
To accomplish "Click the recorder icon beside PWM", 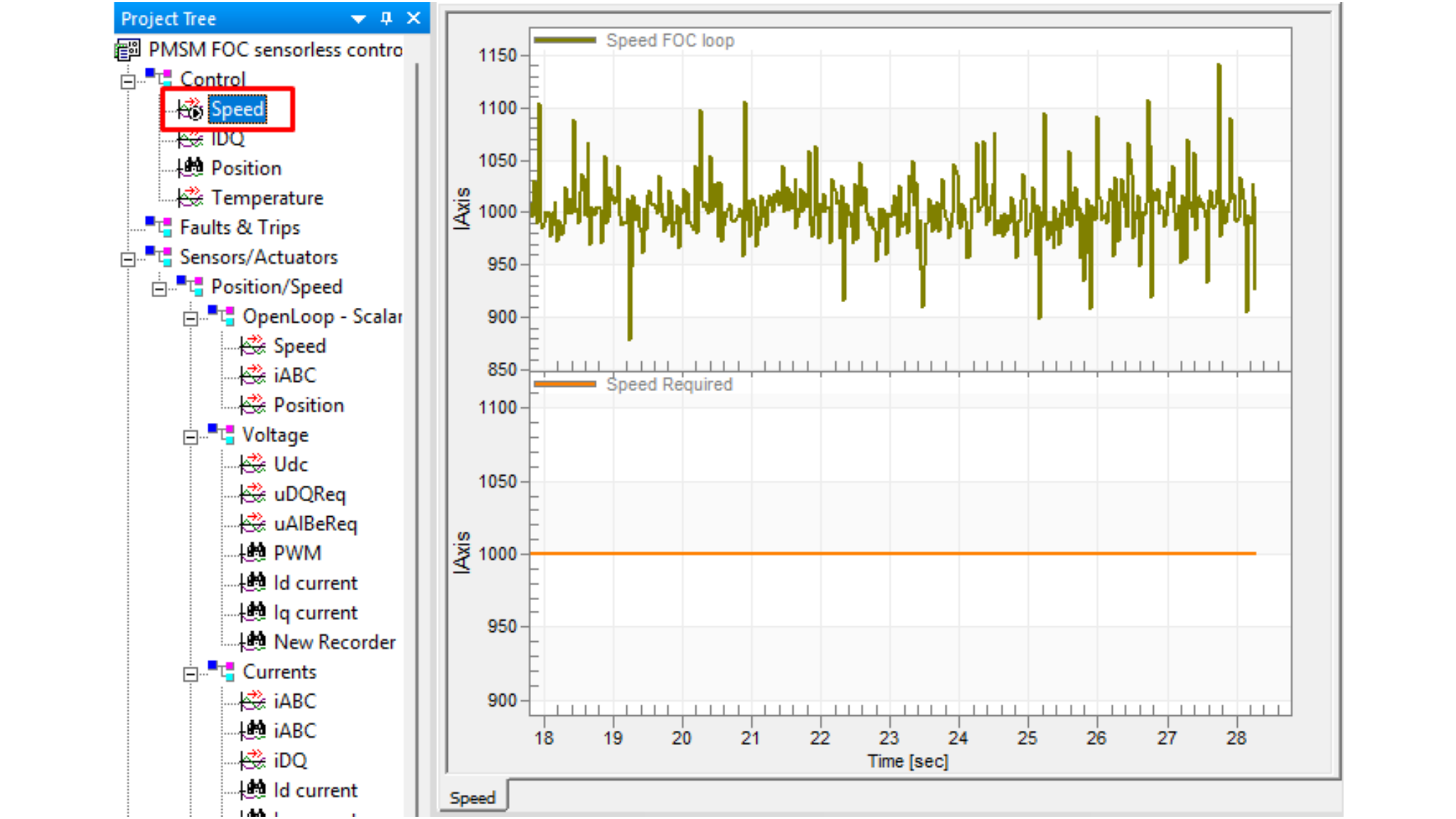I will point(252,552).
